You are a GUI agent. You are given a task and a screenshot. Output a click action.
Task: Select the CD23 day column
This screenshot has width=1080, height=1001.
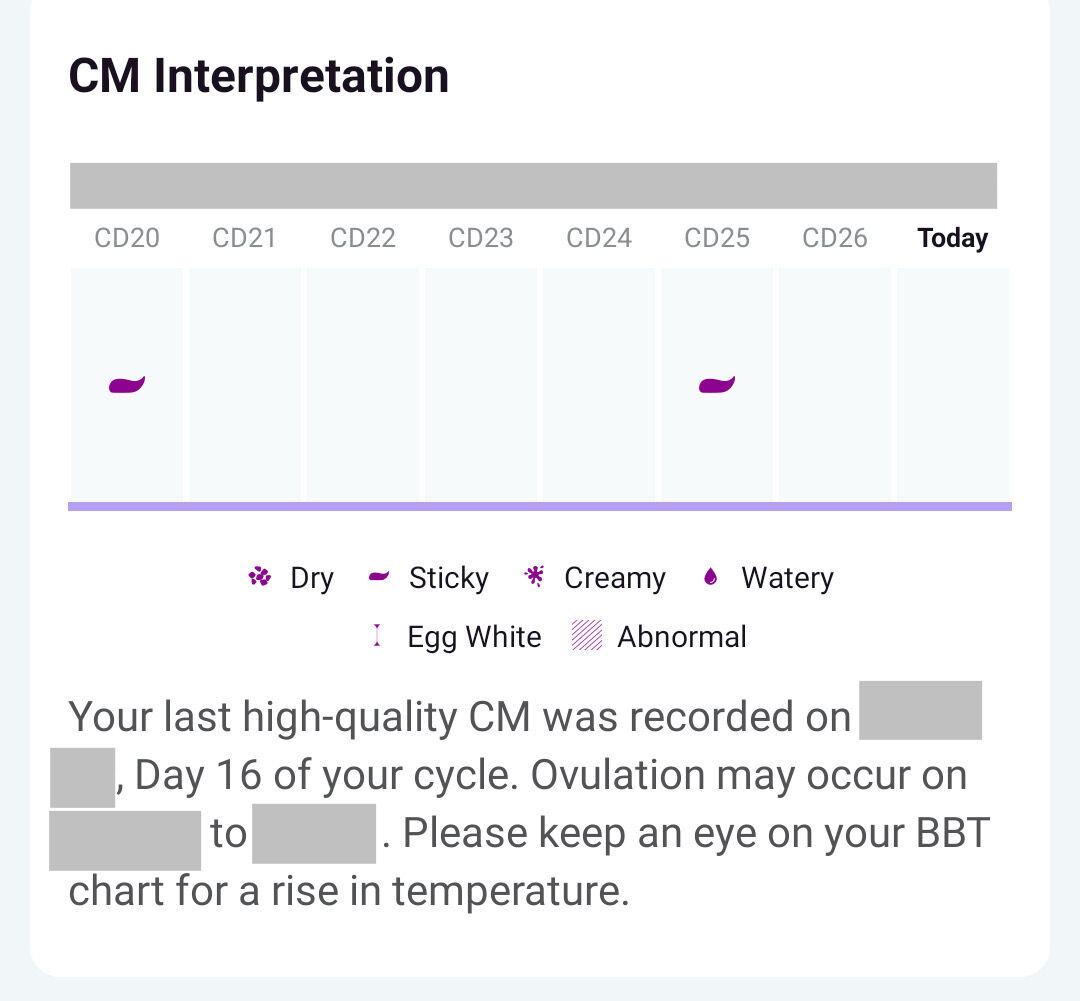[481, 384]
